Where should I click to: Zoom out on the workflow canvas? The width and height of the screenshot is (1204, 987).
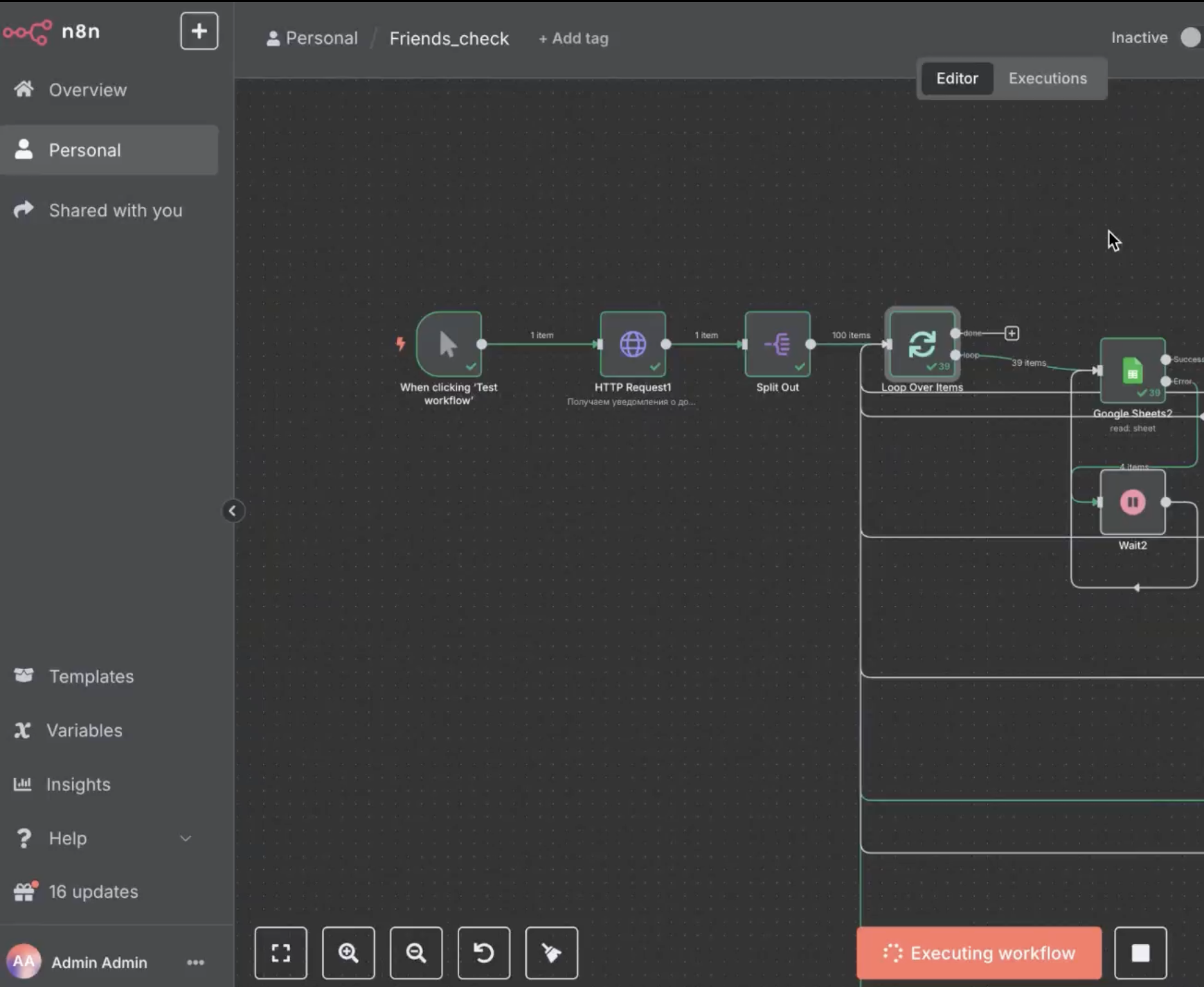416,953
